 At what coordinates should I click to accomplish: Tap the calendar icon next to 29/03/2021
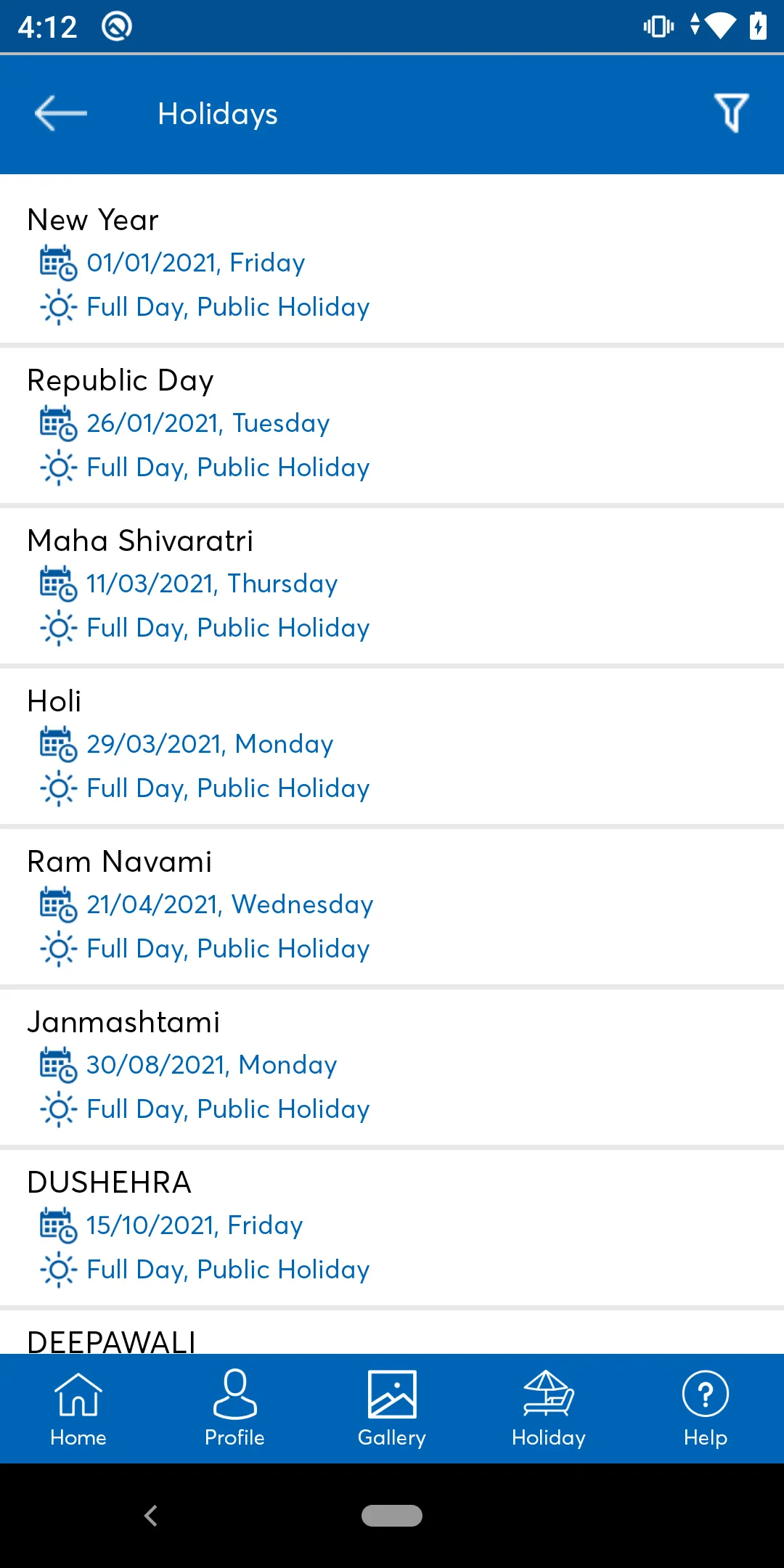click(x=58, y=744)
